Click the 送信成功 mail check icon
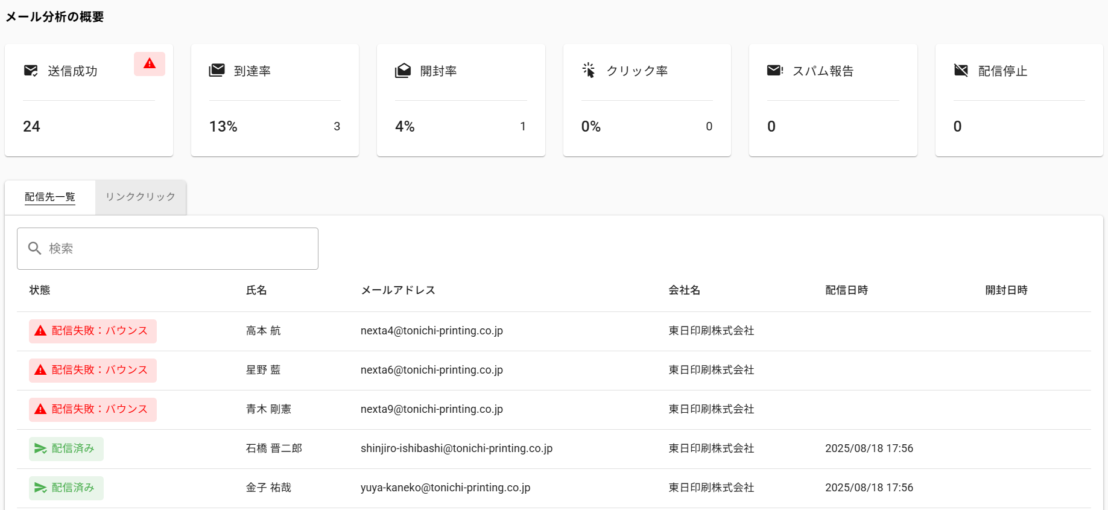The image size is (1108, 510). [31, 71]
